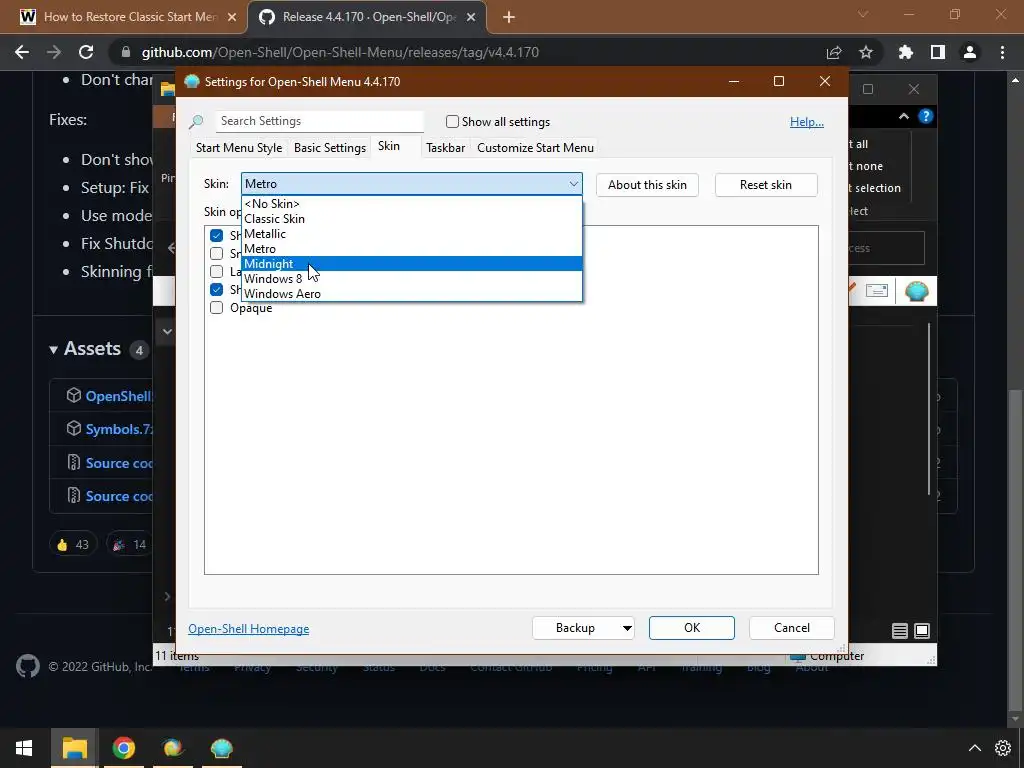The image size is (1024, 768).
Task: Bookmark this page with star icon
Action: coord(866,52)
